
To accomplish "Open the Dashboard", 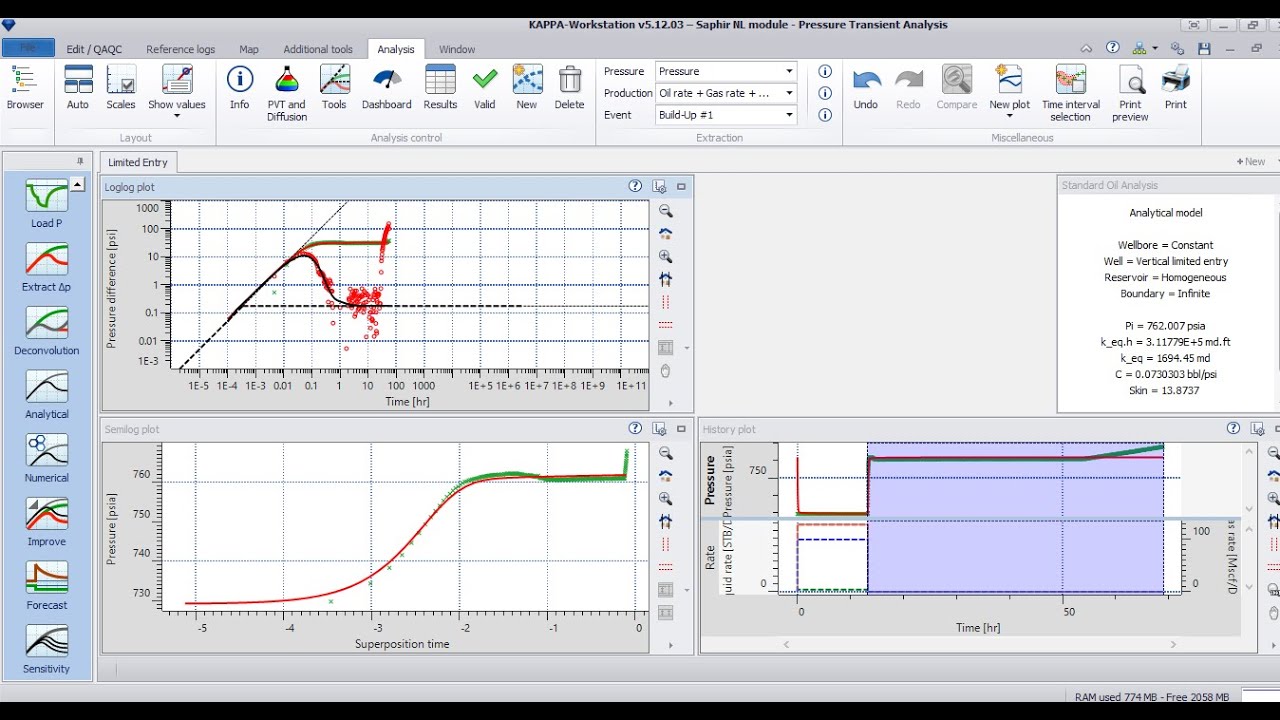I will pyautogui.click(x=387, y=80).
